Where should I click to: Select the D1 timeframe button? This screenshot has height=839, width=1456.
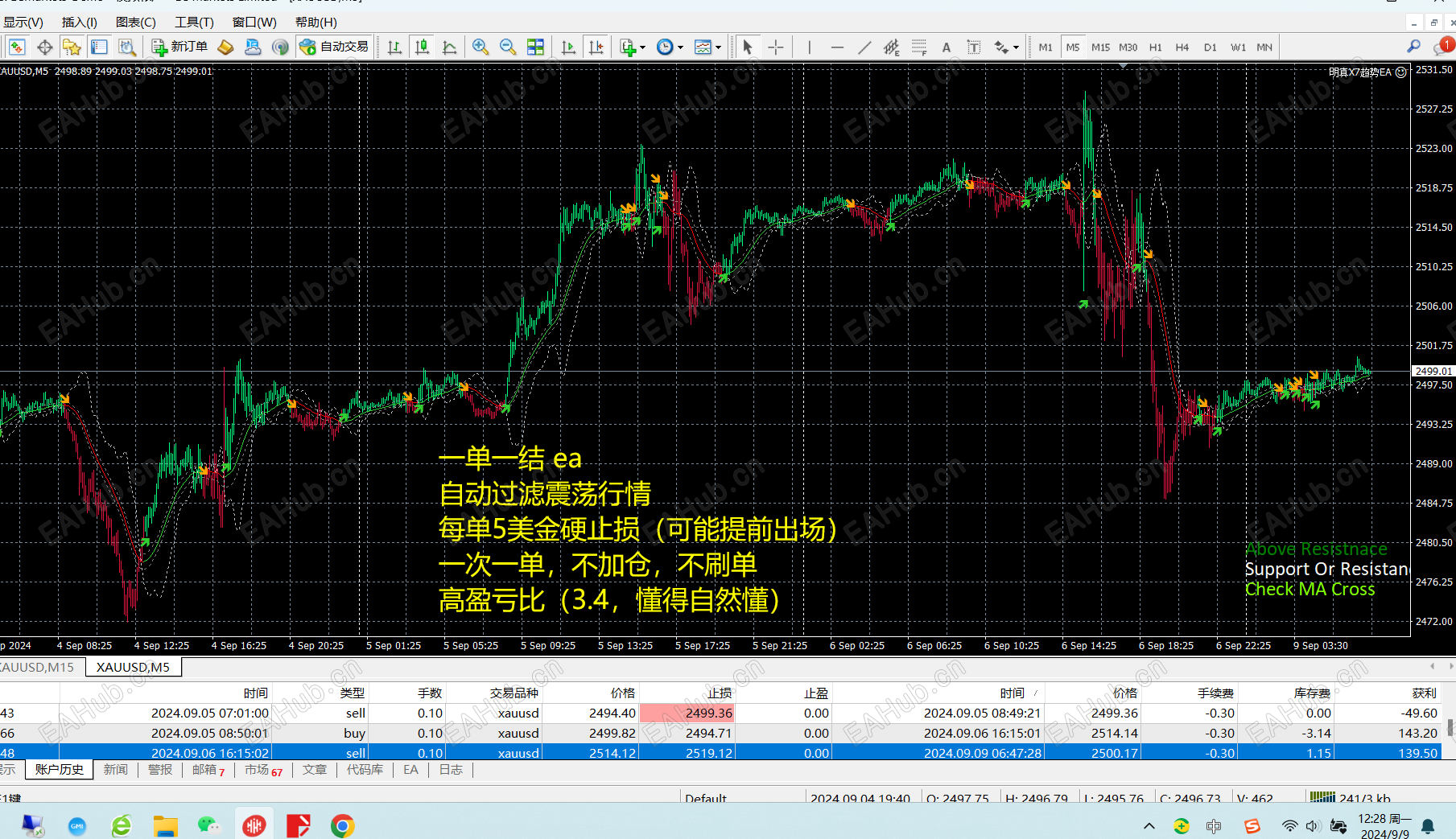(x=1211, y=47)
